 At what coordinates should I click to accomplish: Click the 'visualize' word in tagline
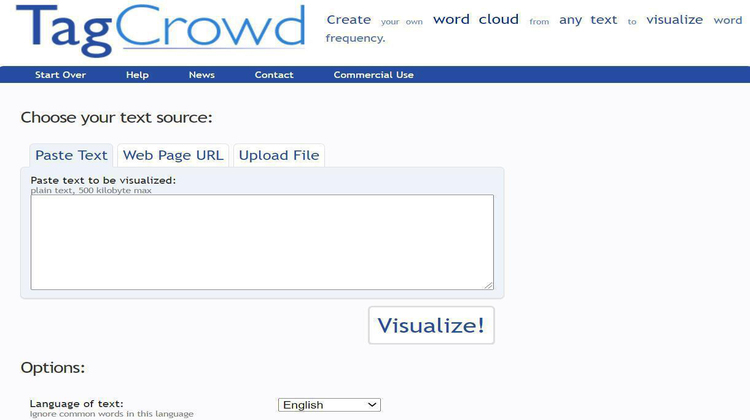click(x=674, y=20)
